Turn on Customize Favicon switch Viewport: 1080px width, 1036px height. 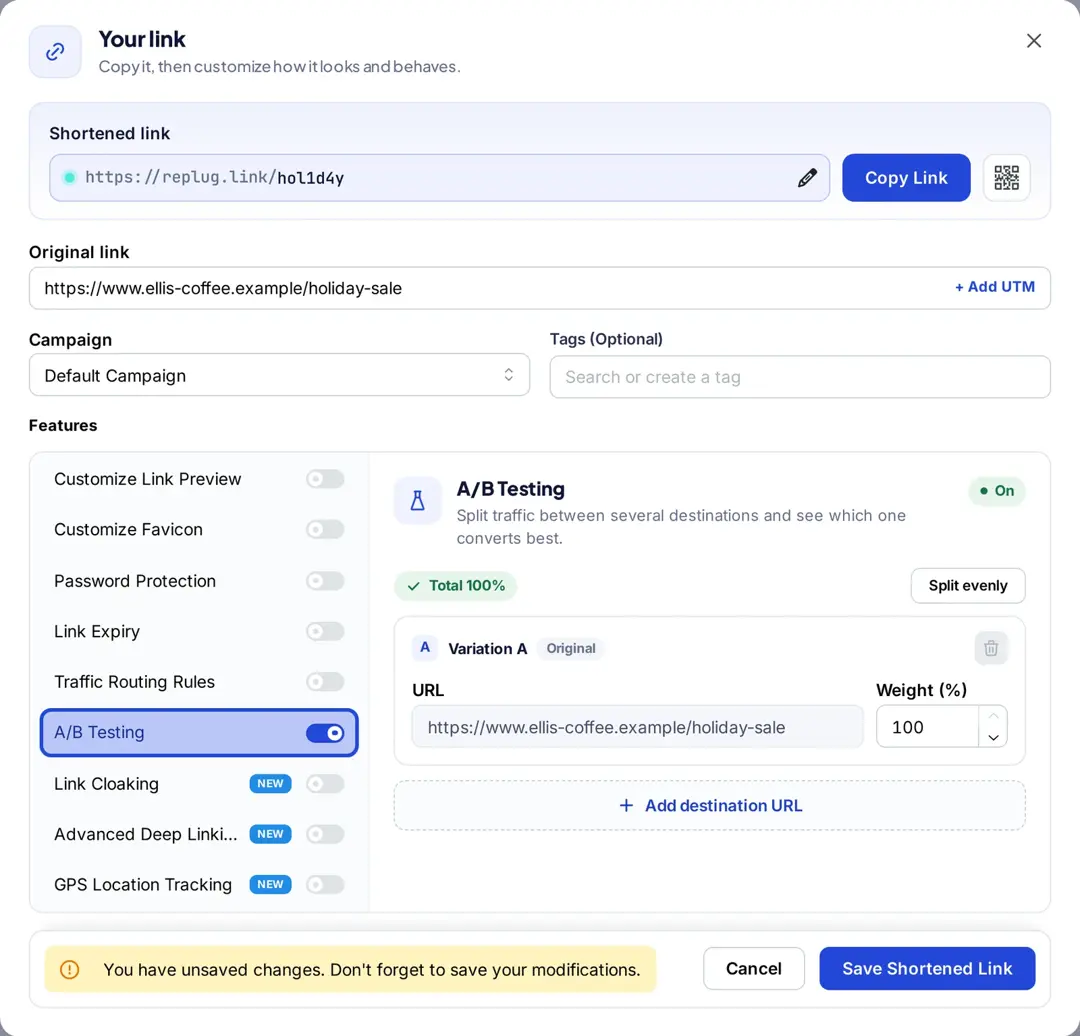pos(325,529)
